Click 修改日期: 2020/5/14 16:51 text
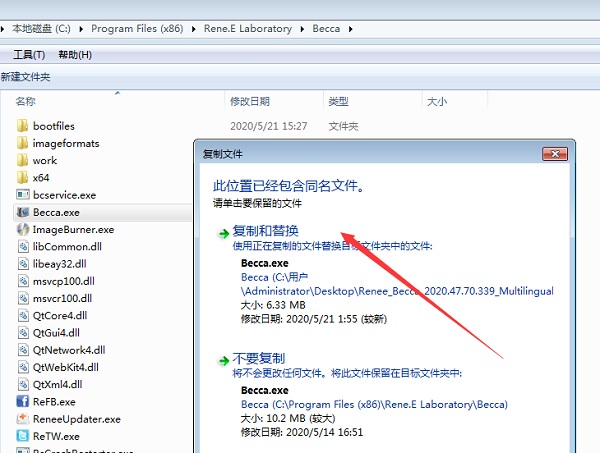Image resolution: width=600 pixels, height=453 pixels. coord(302,432)
